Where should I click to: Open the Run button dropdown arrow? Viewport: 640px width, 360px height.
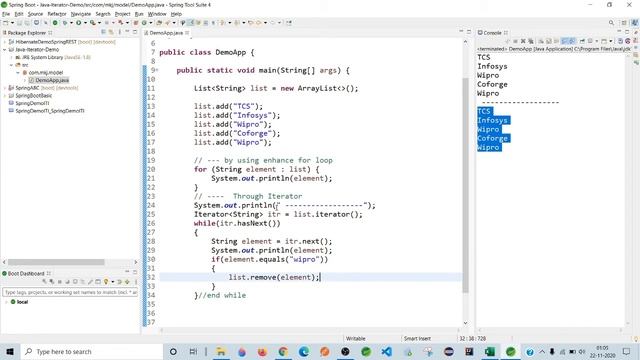(85, 23)
